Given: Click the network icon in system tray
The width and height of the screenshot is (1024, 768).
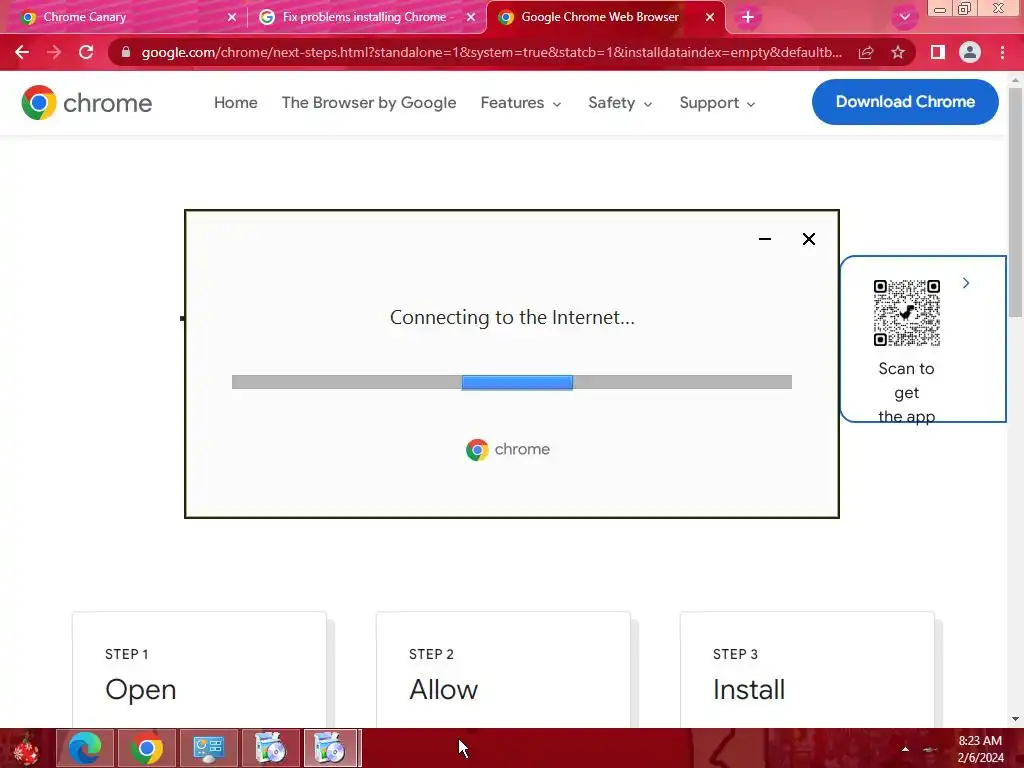Looking at the screenshot, I should [931, 749].
